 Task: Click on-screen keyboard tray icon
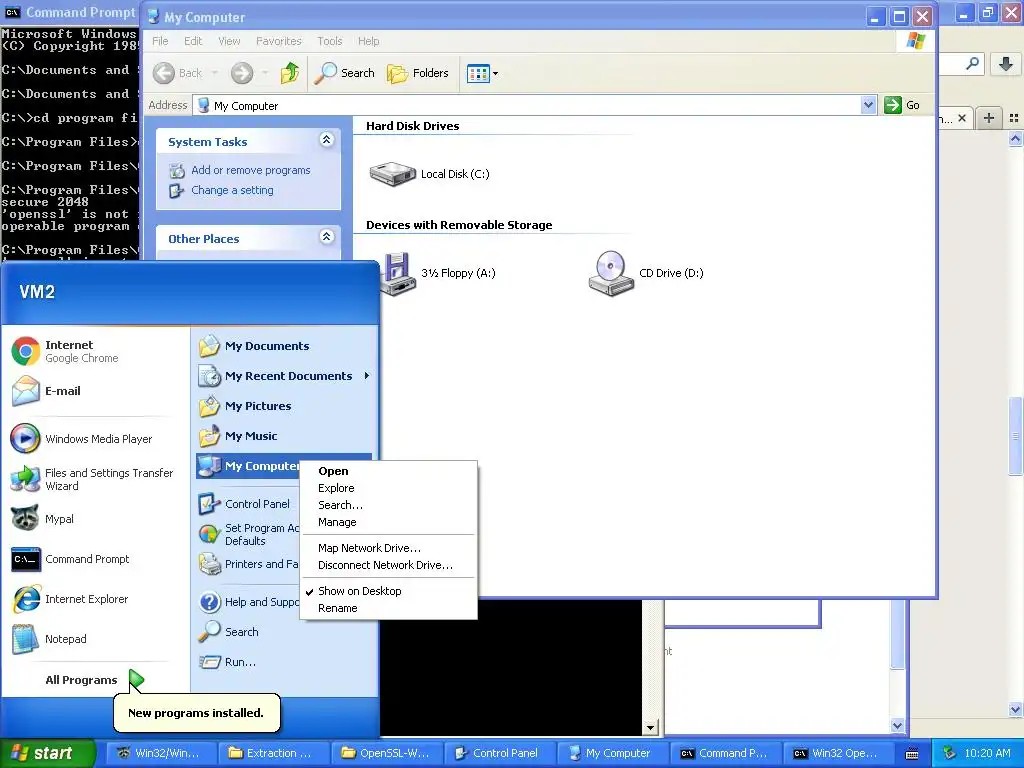point(912,754)
